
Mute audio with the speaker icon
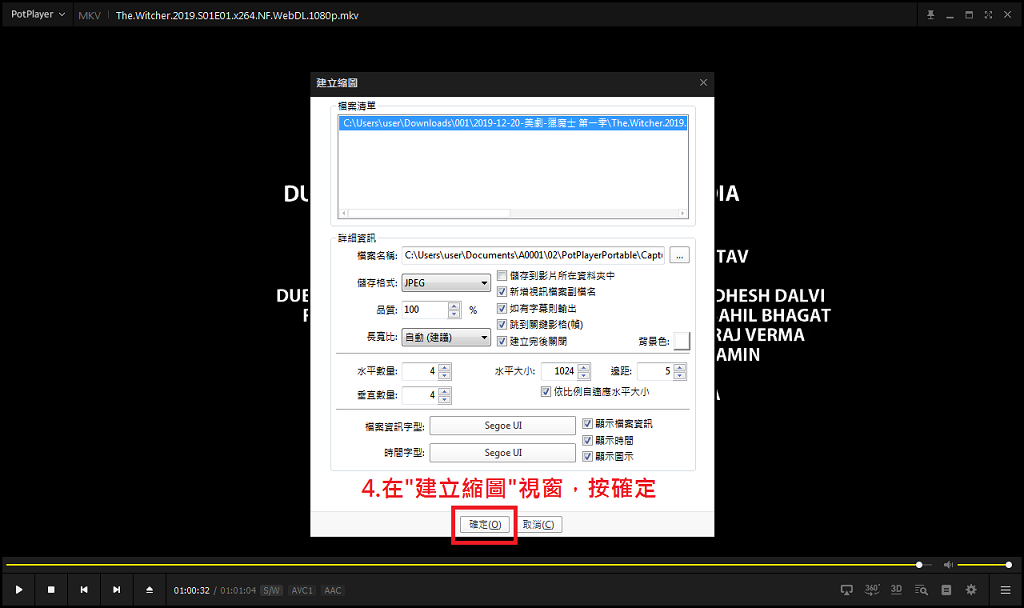948,564
